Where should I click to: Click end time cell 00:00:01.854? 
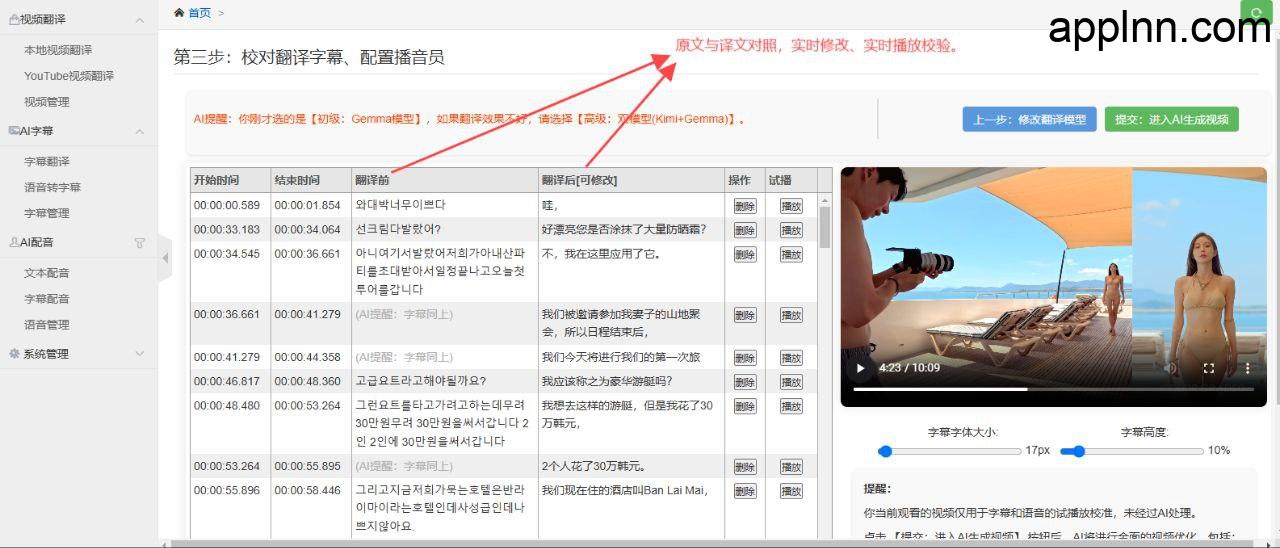(308, 205)
